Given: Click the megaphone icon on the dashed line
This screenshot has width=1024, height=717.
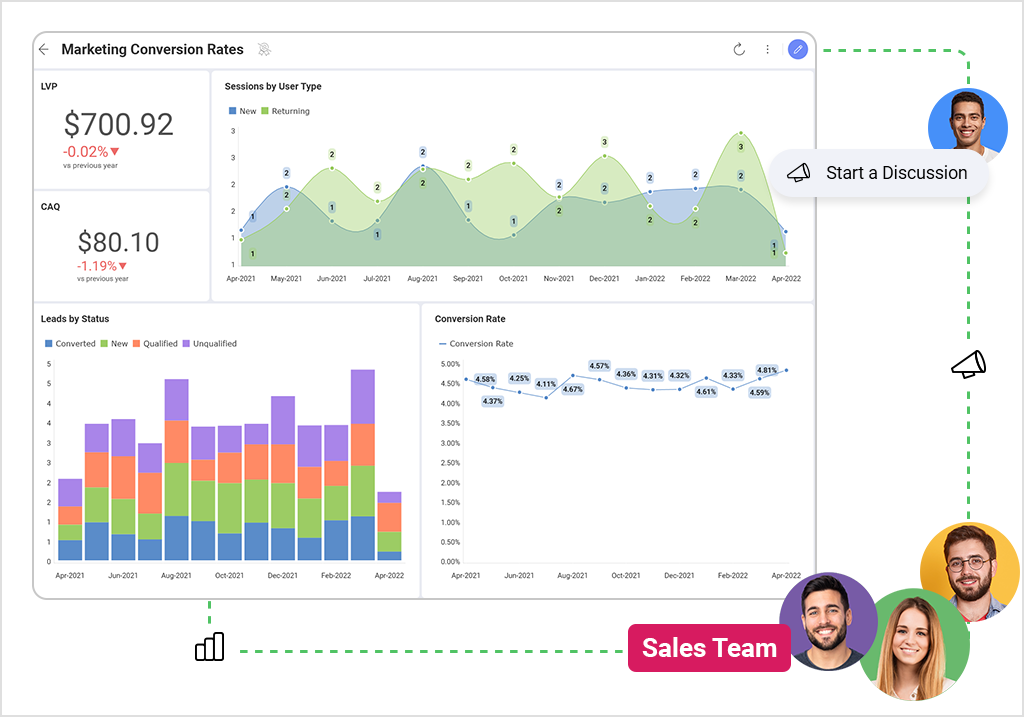Looking at the screenshot, I should [x=968, y=365].
